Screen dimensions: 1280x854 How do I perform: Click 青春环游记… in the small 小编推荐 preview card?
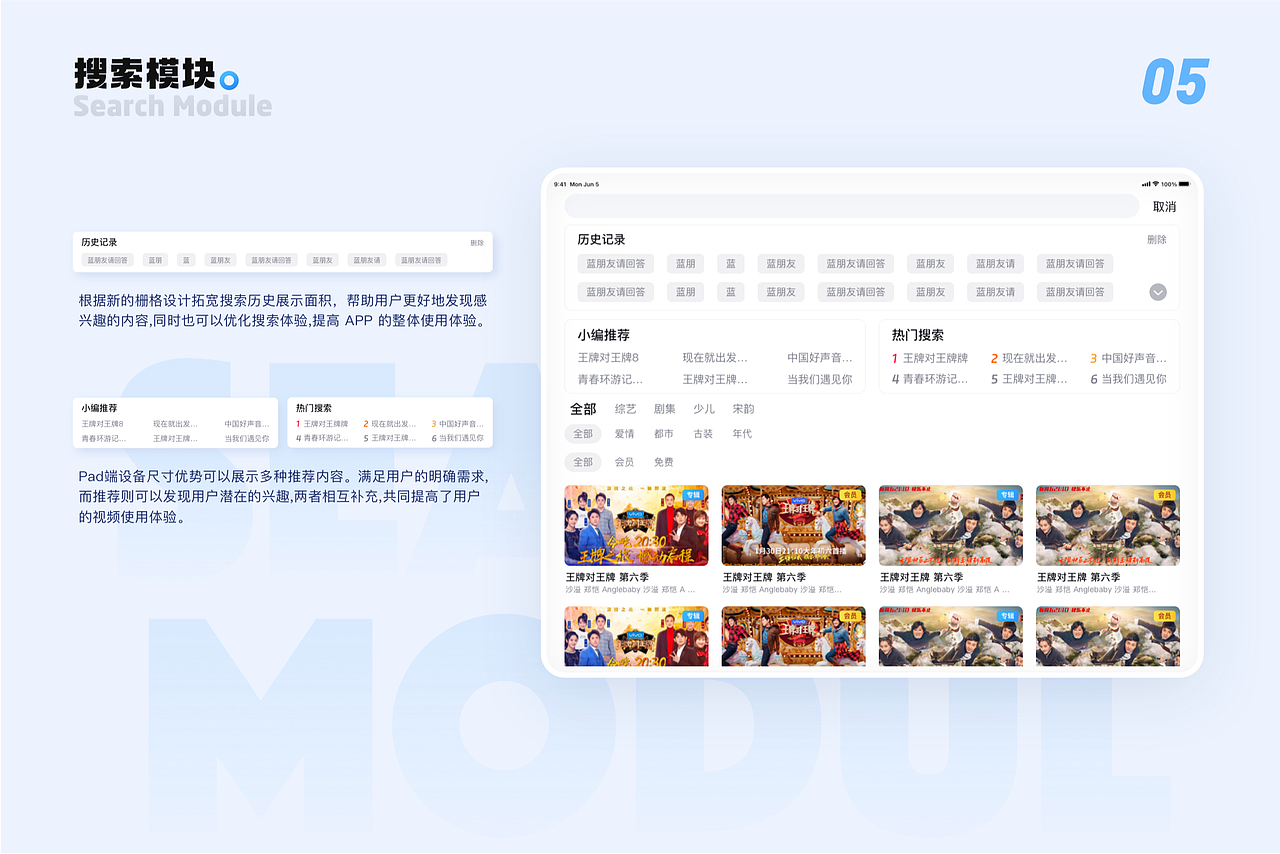104,438
